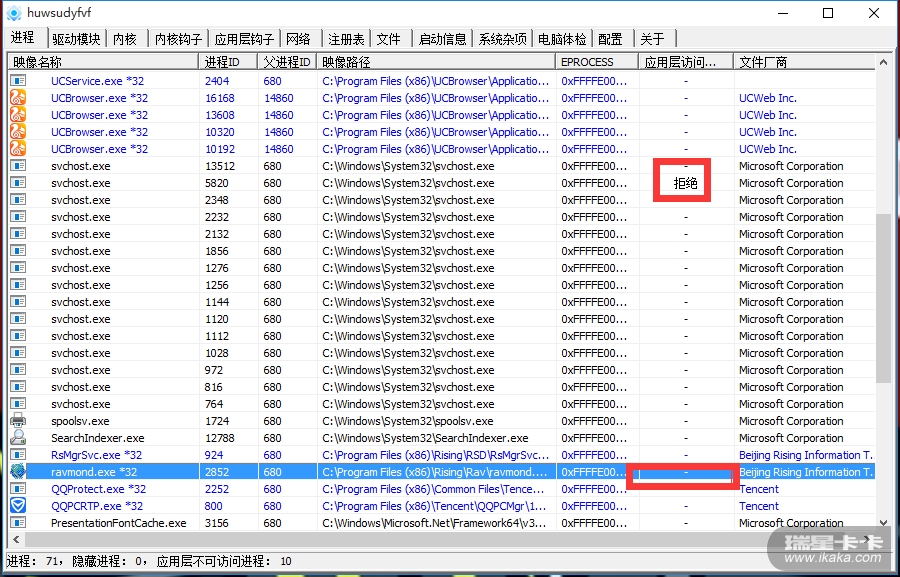900x577 pixels.
Task: Click the spoolsv.exe printer icon
Action: pyautogui.click(x=18, y=421)
